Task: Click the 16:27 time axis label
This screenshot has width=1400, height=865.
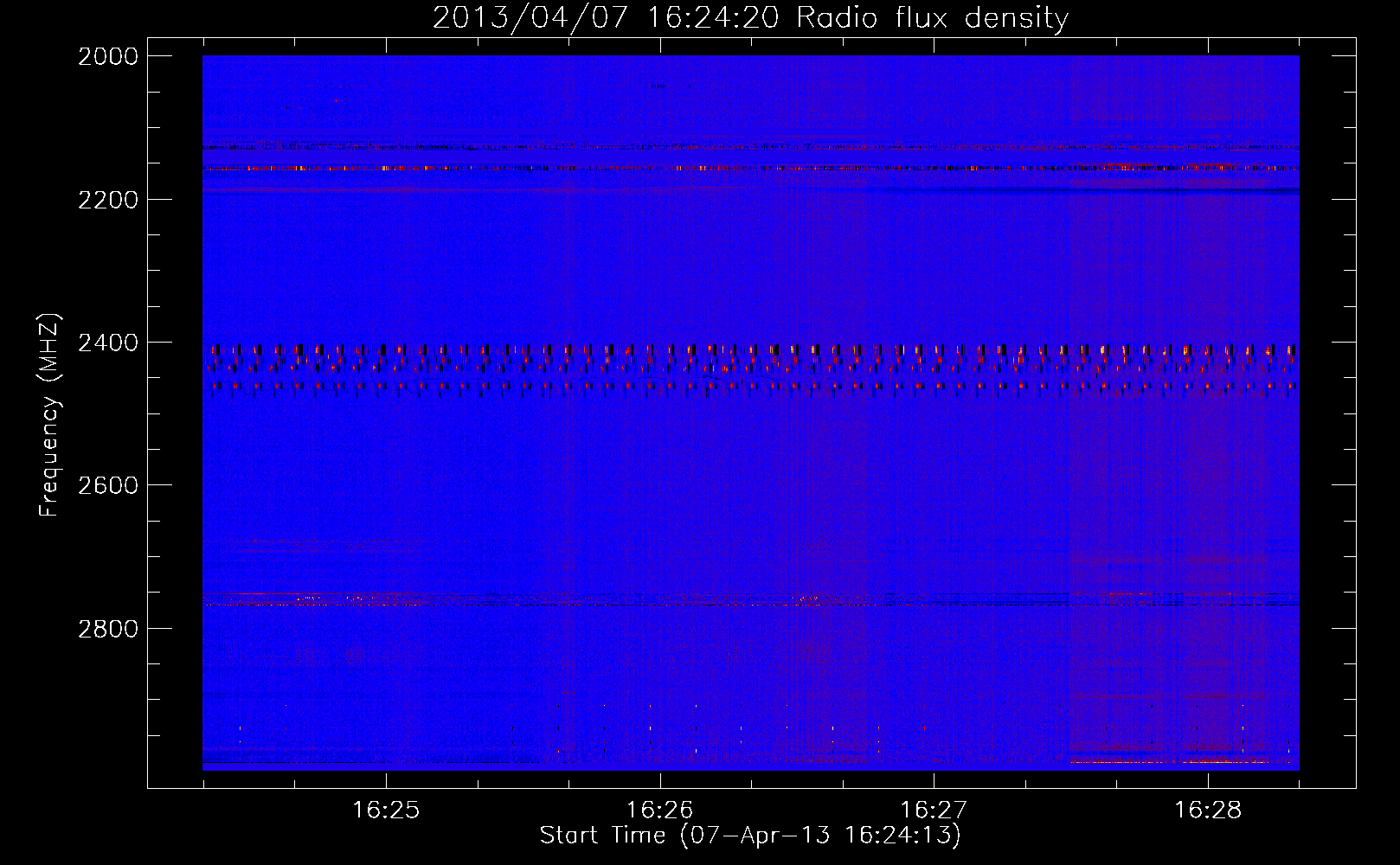Action: point(934,810)
